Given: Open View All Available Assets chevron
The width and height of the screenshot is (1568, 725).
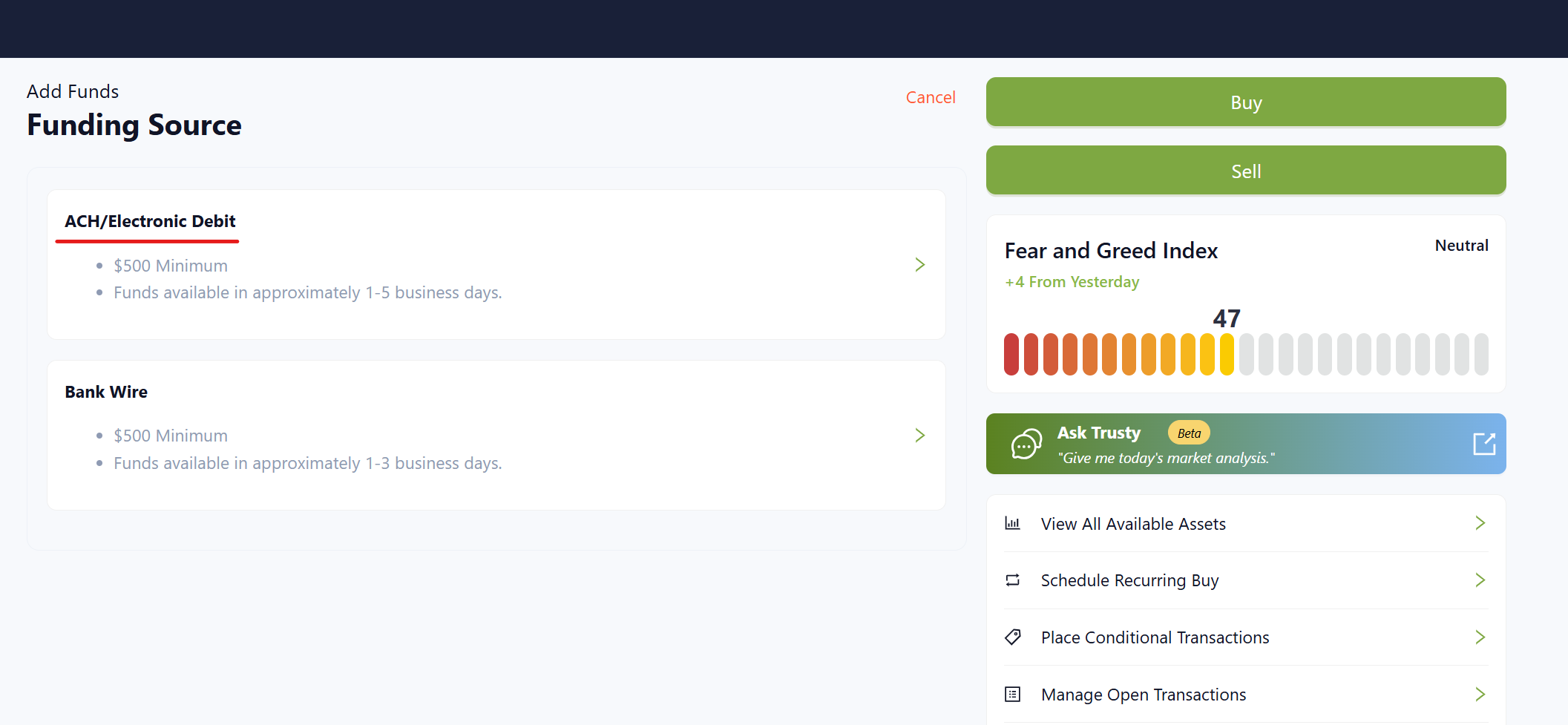Looking at the screenshot, I should 1480,523.
